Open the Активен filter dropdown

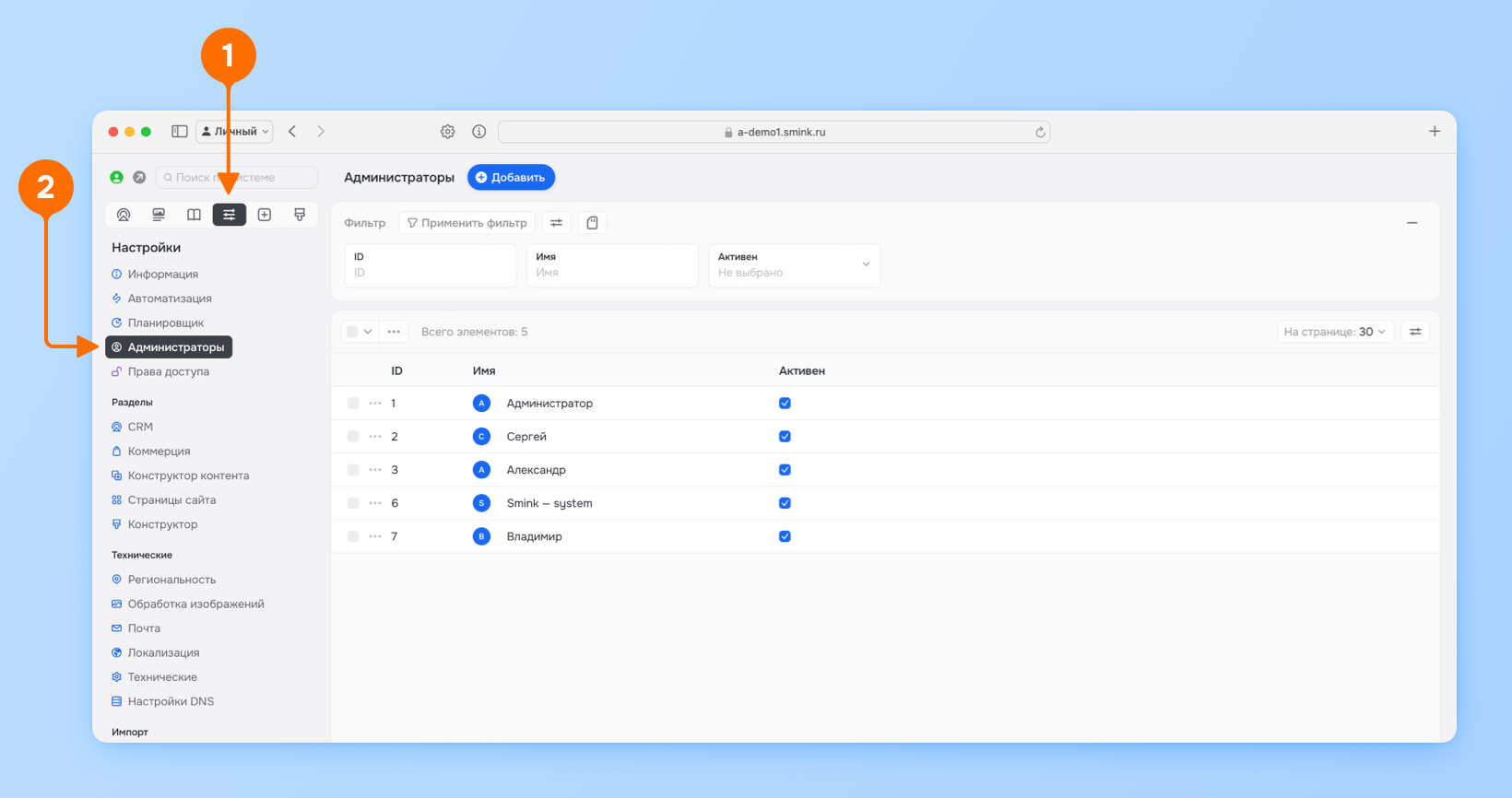(794, 265)
